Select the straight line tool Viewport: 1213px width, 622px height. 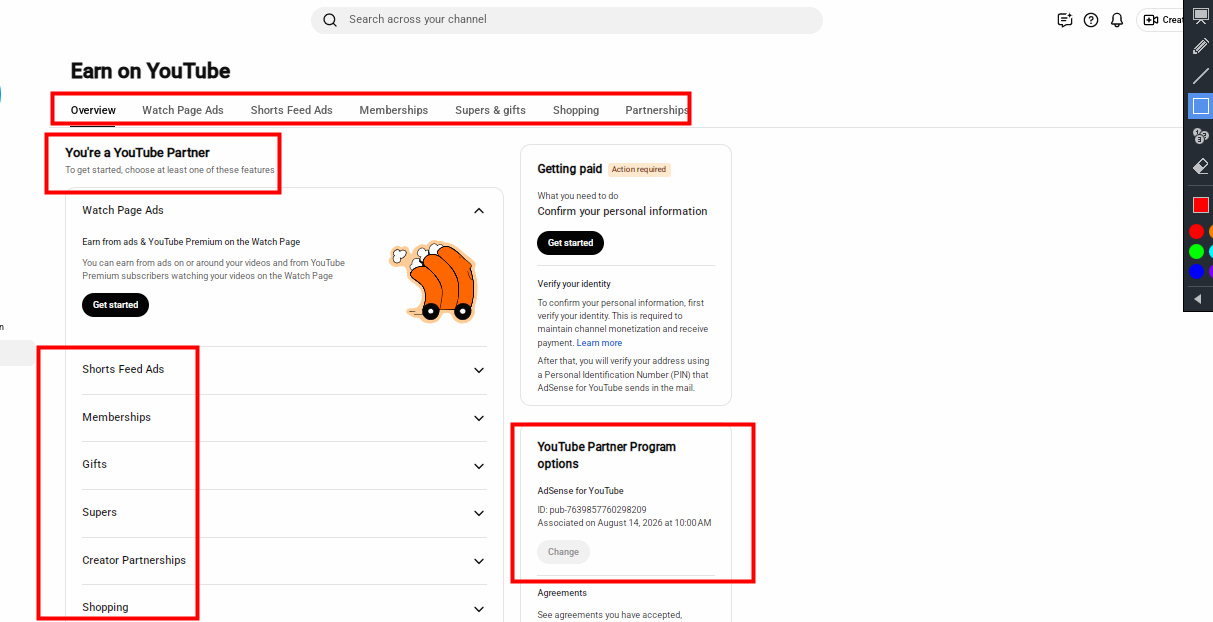[1201, 76]
